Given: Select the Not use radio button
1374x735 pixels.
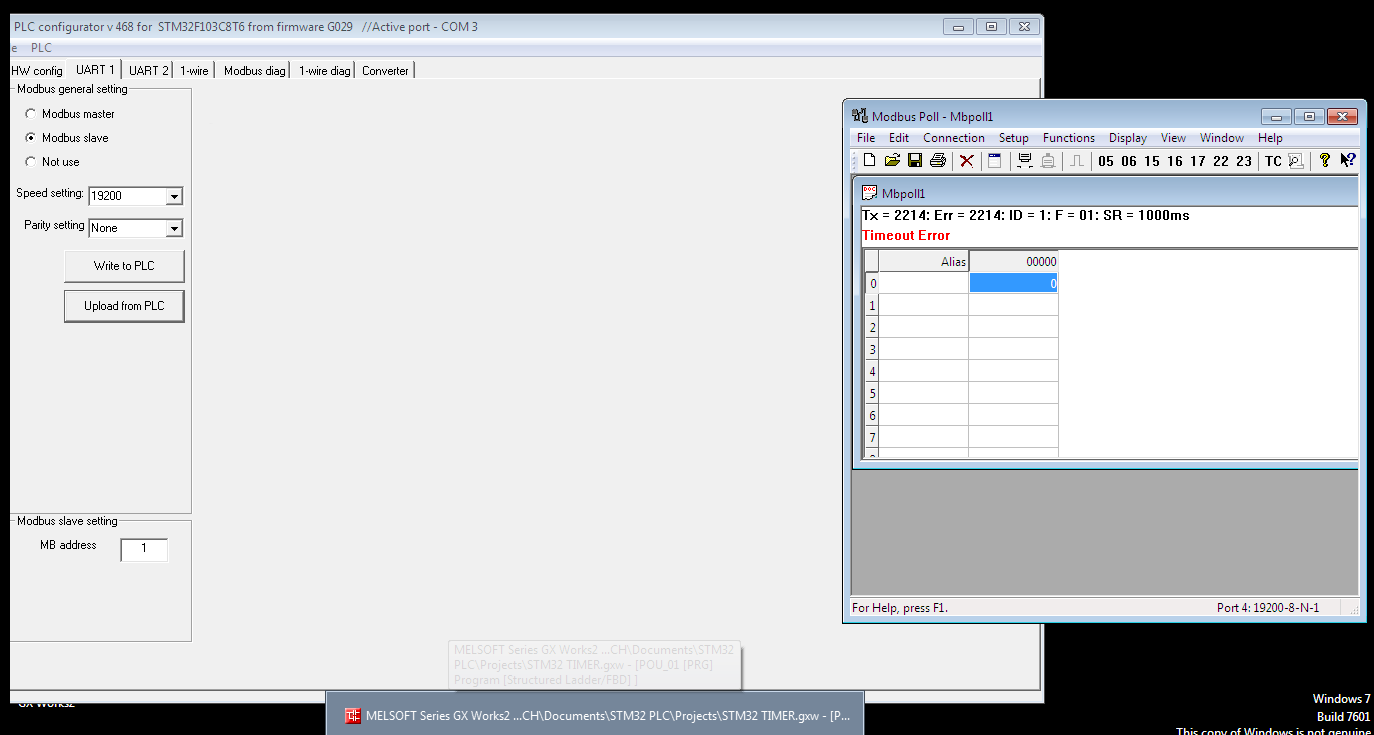Looking at the screenshot, I should pos(31,162).
